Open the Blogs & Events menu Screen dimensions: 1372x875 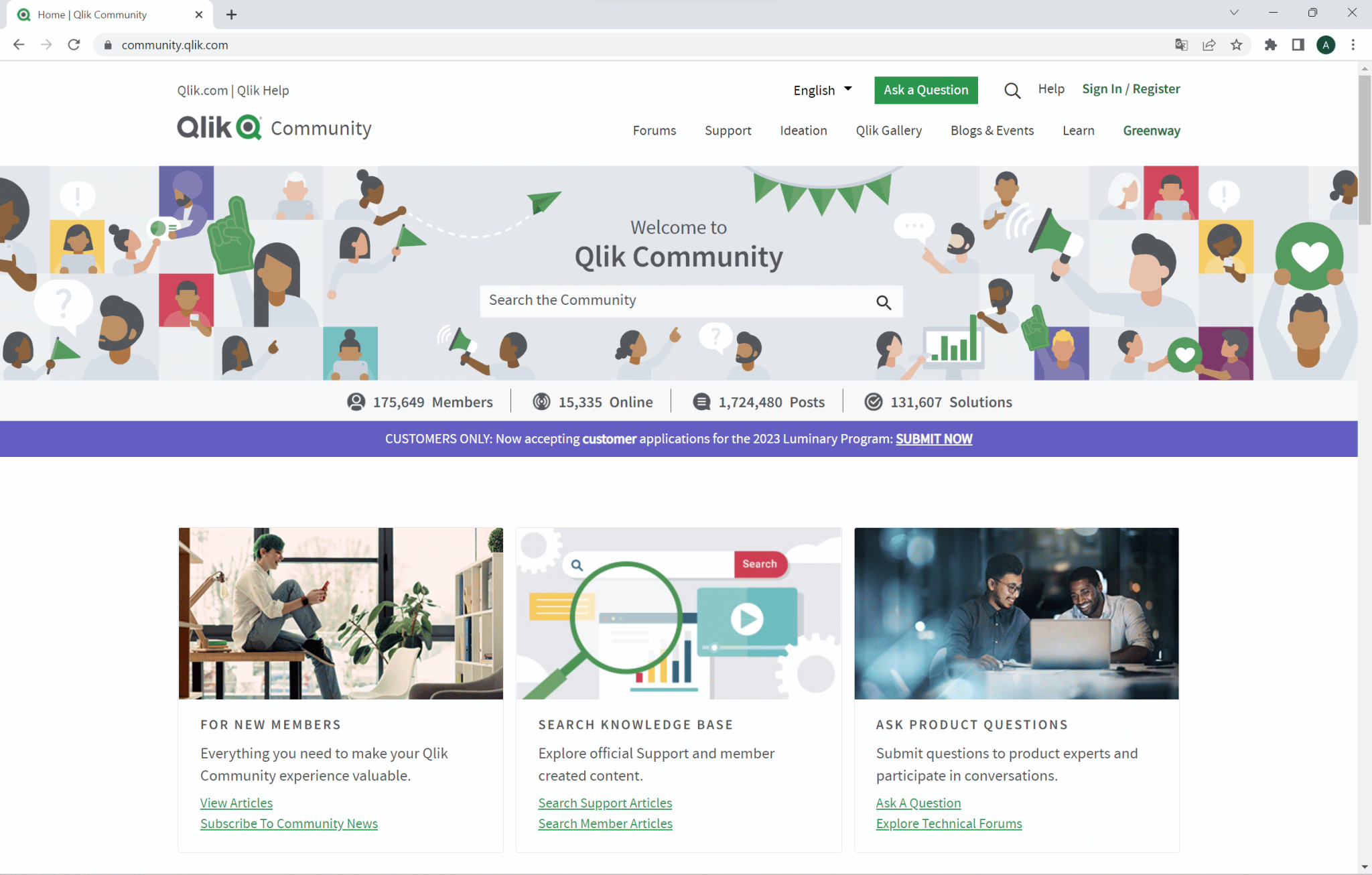[x=991, y=131]
